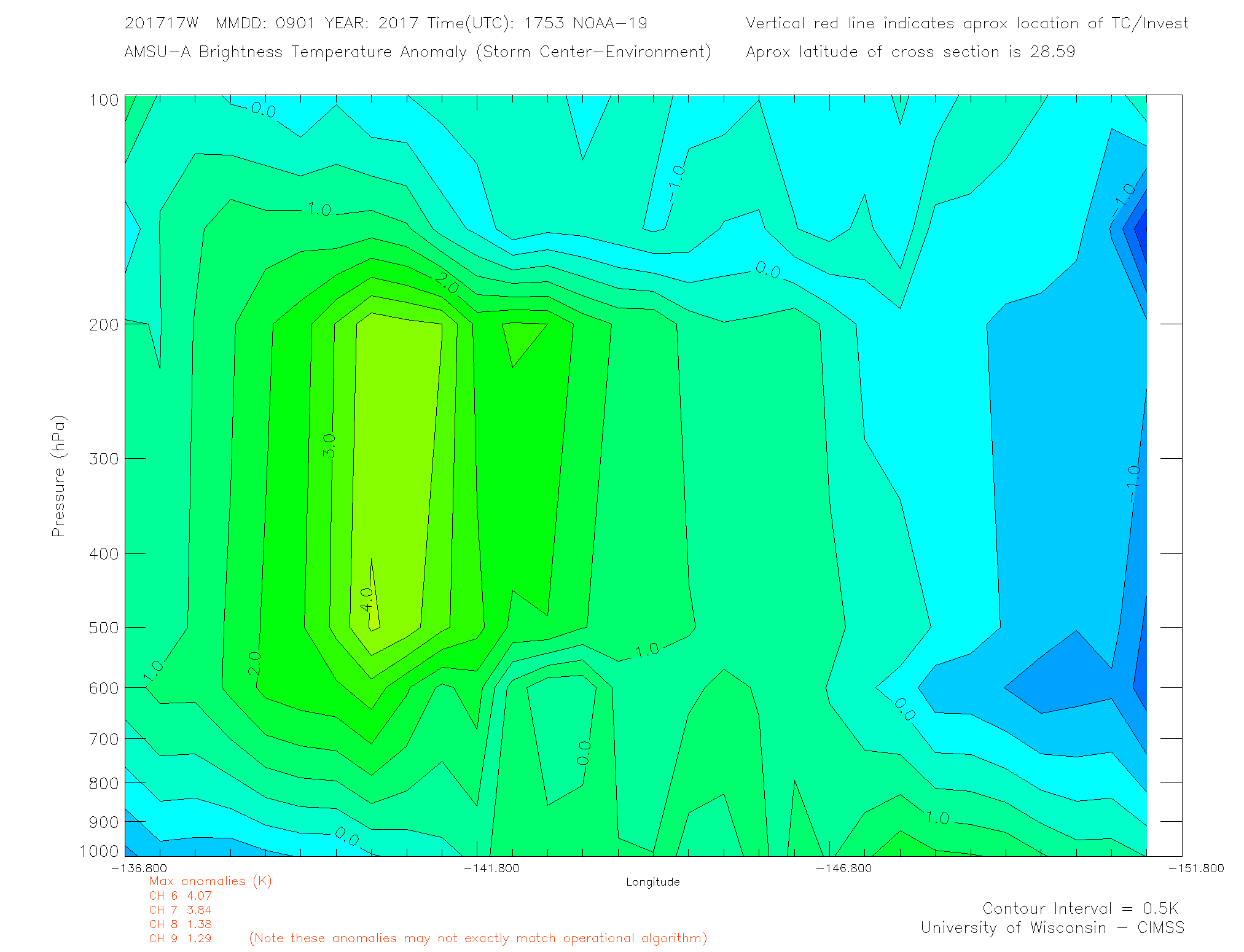Click the 0.0 label inside closed contour
The height and width of the screenshot is (952, 1244).
coord(584,752)
